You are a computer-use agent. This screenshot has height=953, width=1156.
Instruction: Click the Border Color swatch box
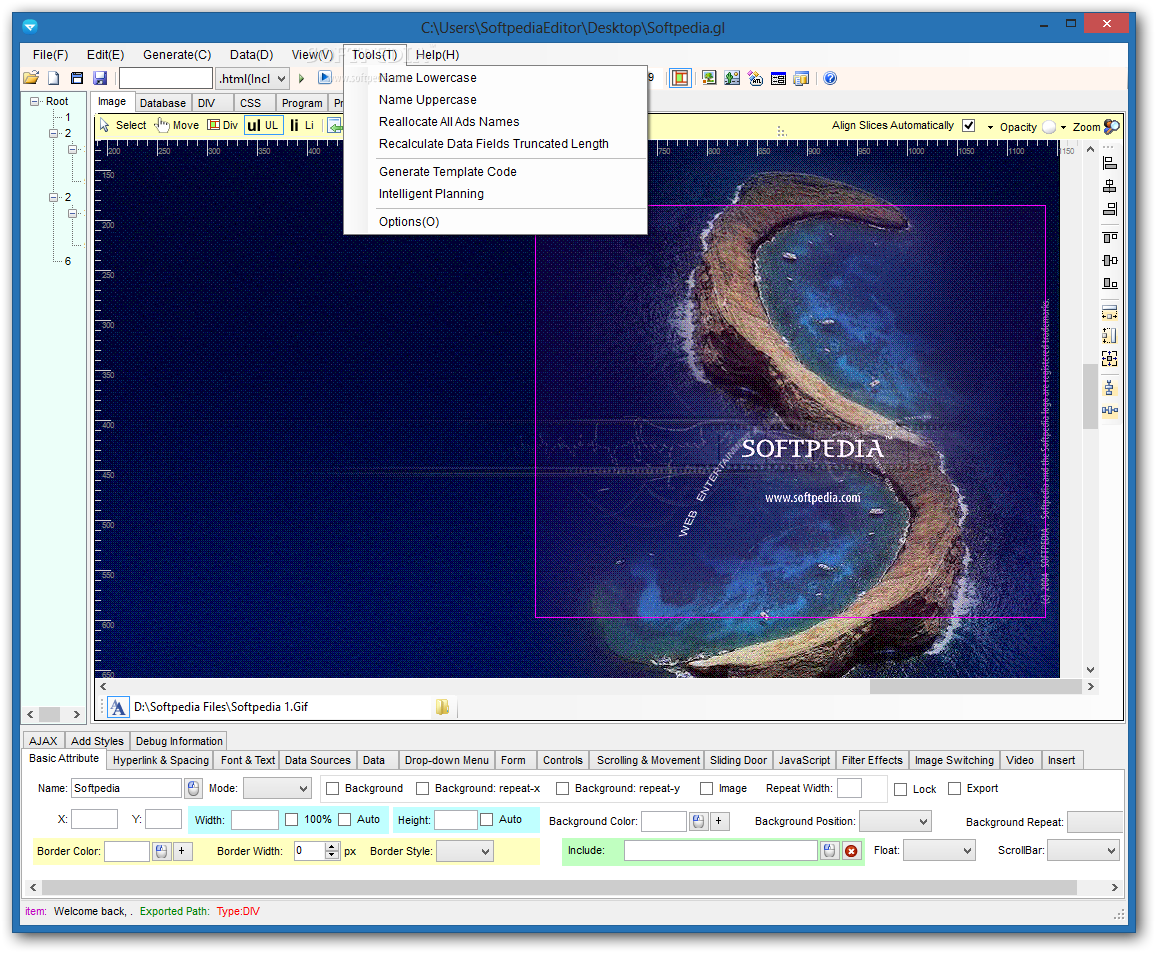tap(127, 851)
